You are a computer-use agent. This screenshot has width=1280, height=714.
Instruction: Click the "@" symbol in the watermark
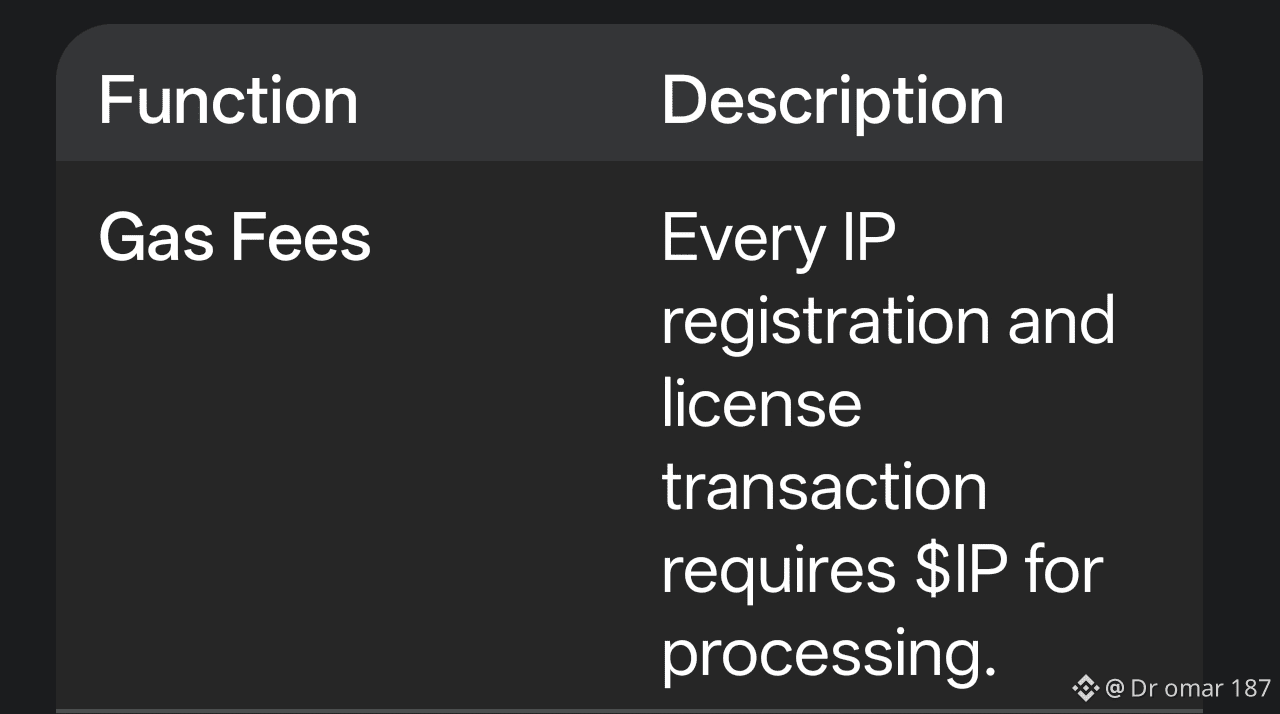[1116, 688]
